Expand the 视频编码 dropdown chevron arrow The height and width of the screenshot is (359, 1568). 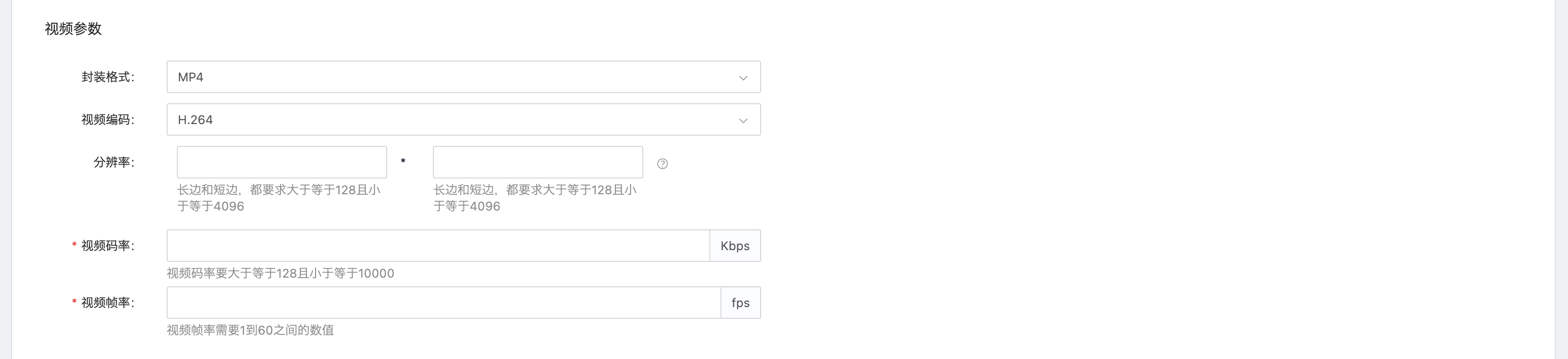click(743, 120)
